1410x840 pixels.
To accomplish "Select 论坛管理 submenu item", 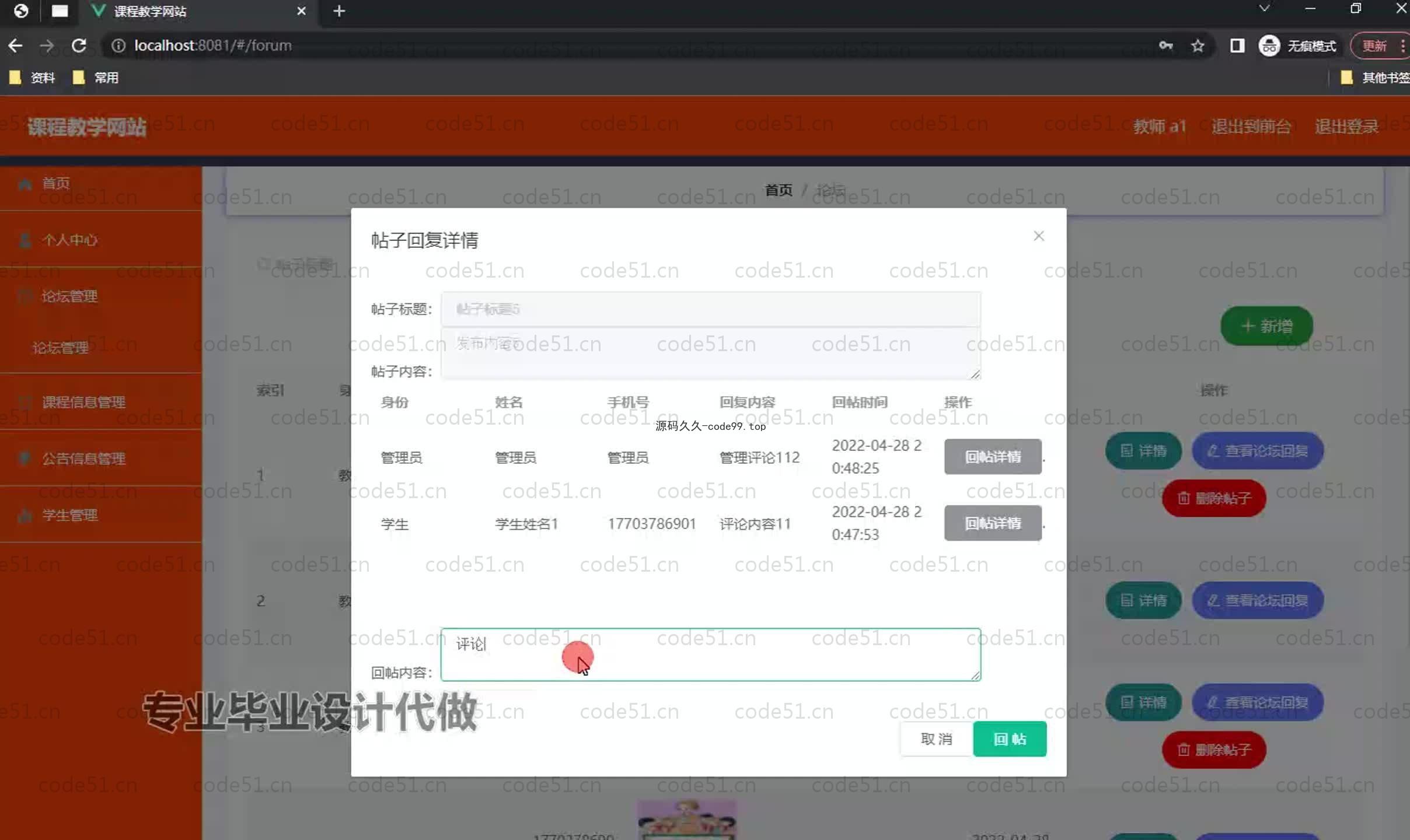I will (101, 348).
